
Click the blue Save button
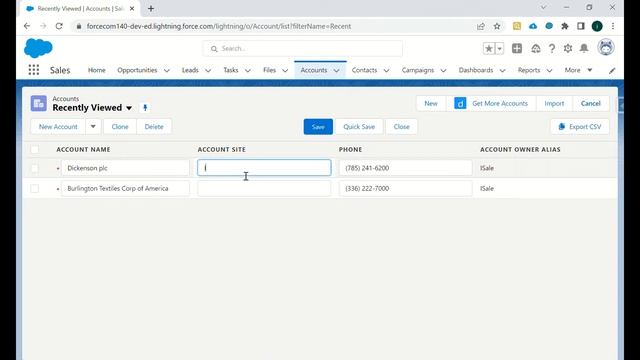click(318, 127)
